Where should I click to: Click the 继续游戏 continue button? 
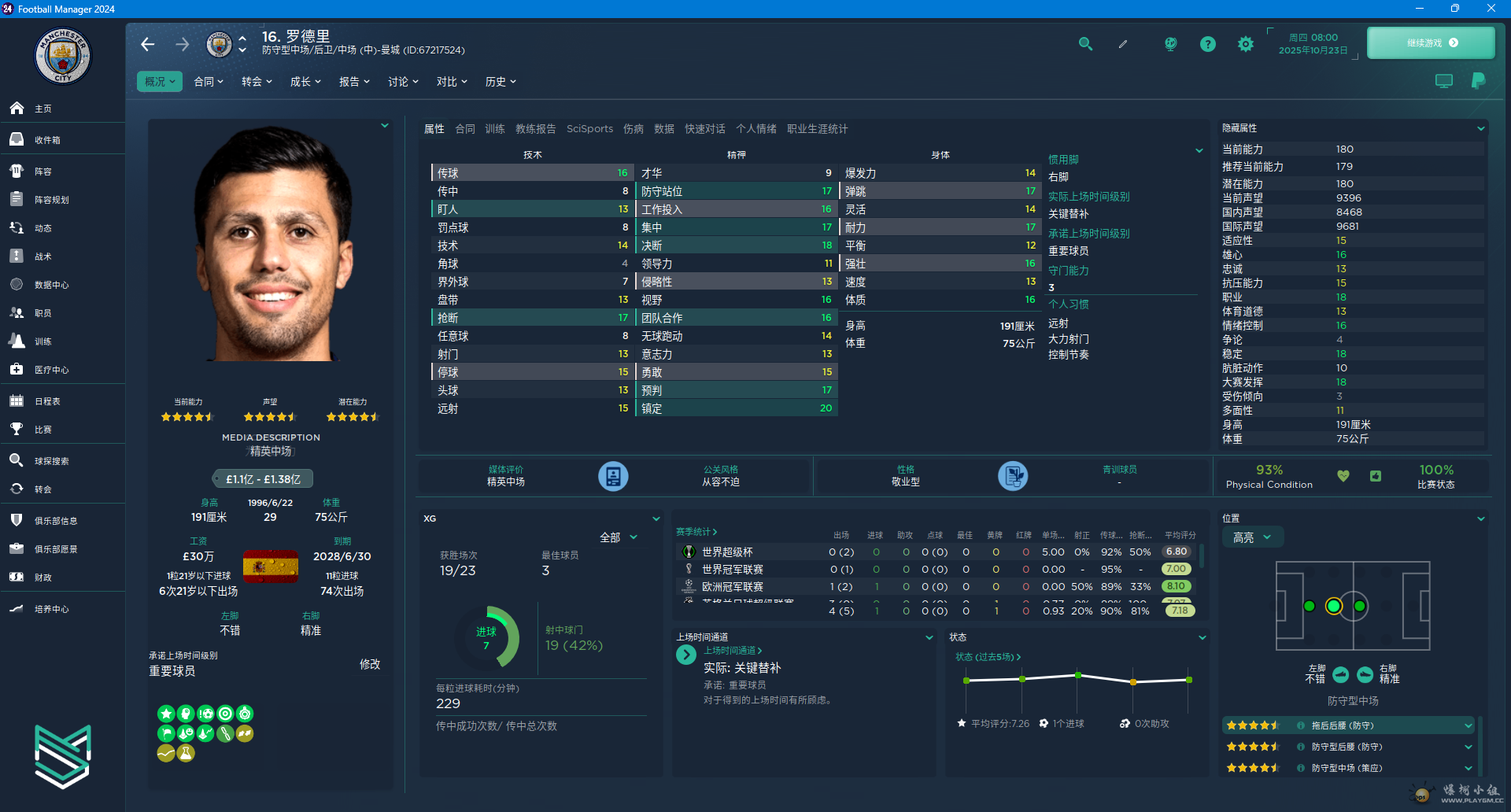tap(1431, 43)
